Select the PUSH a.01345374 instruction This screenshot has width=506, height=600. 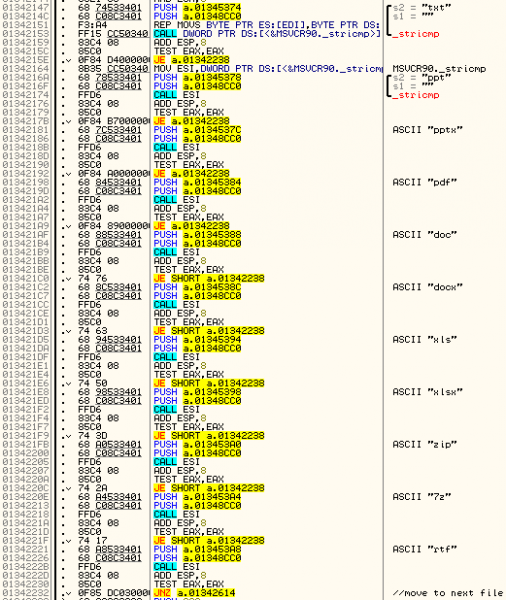(197, 8)
